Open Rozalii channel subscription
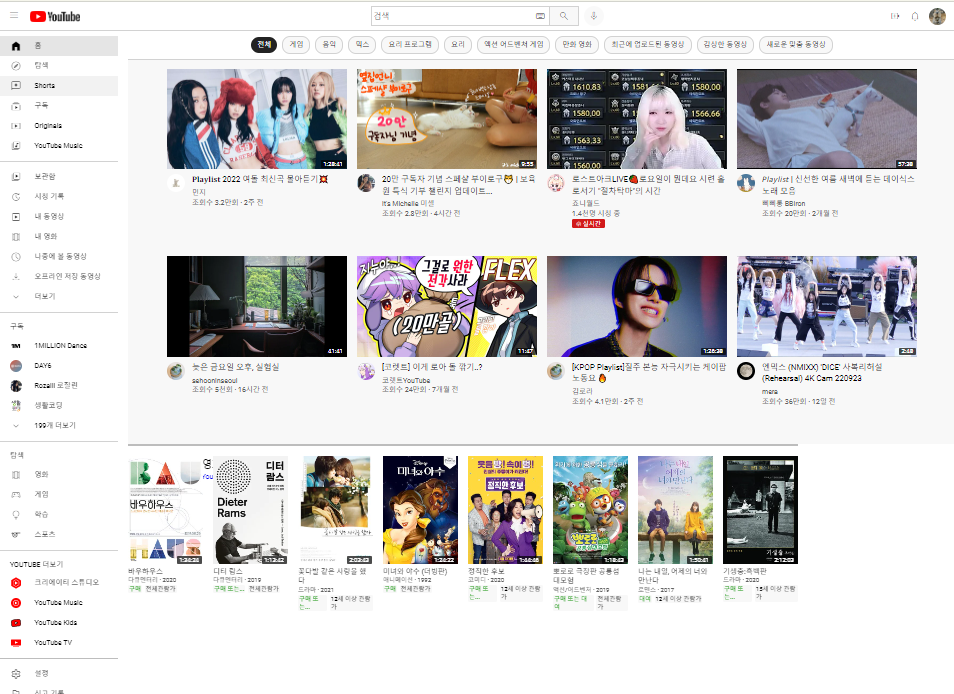Viewport: 954px width, 694px height. coord(59,386)
